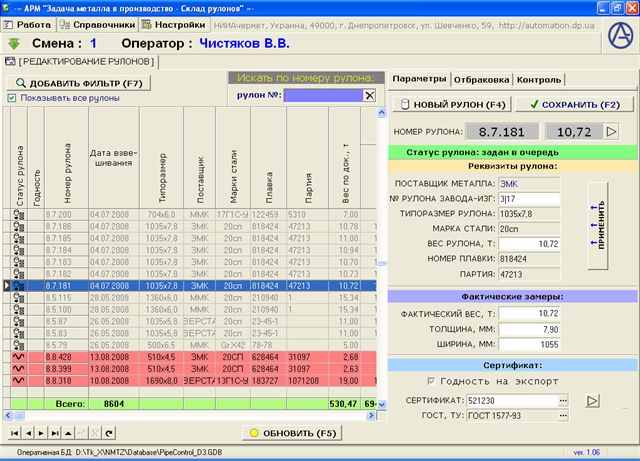Click 'Марки стали' column header
Screen dimensions: 640x461
point(233,158)
